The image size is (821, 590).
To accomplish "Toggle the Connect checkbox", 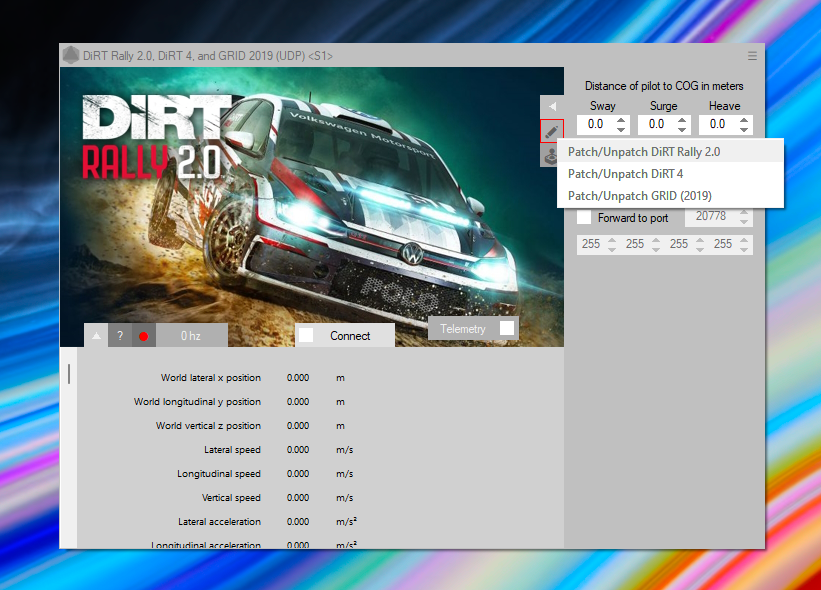I will [x=307, y=335].
